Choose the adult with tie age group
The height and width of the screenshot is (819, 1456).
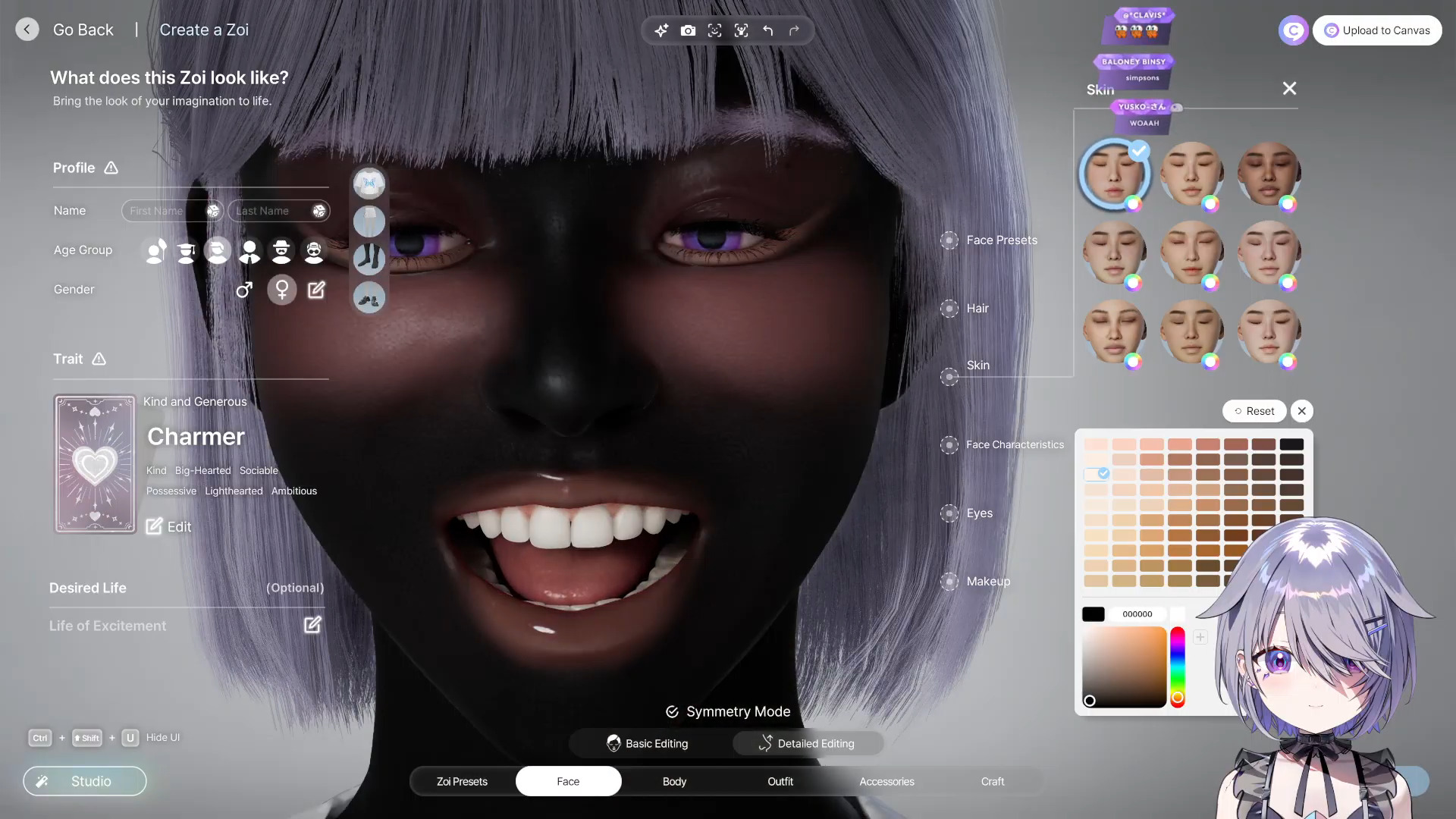point(249,250)
